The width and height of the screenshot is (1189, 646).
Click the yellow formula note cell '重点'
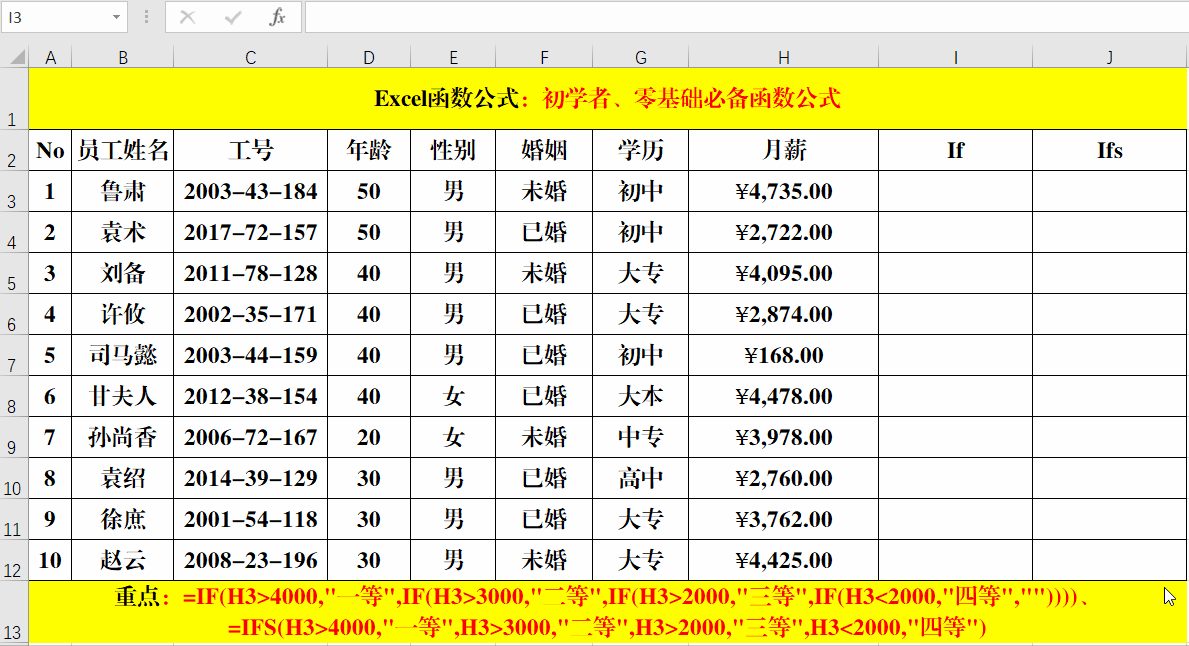coord(607,612)
